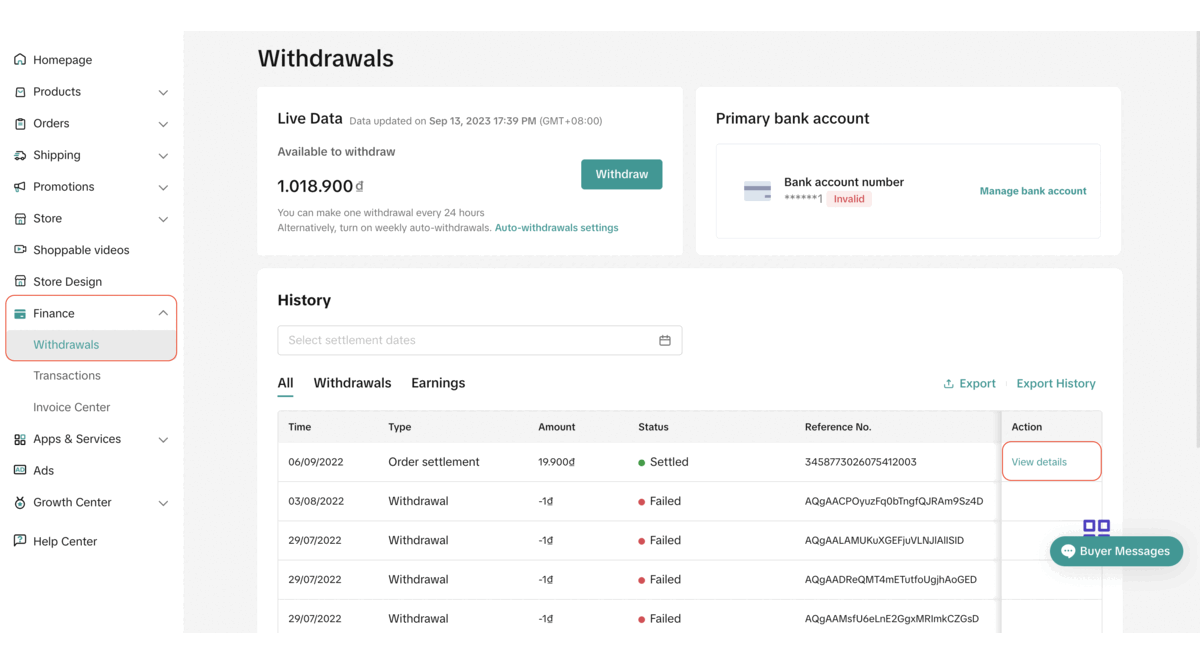Click the Shoppable videos icon in sidebar
The height and width of the screenshot is (665, 1200).
(x=20, y=250)
